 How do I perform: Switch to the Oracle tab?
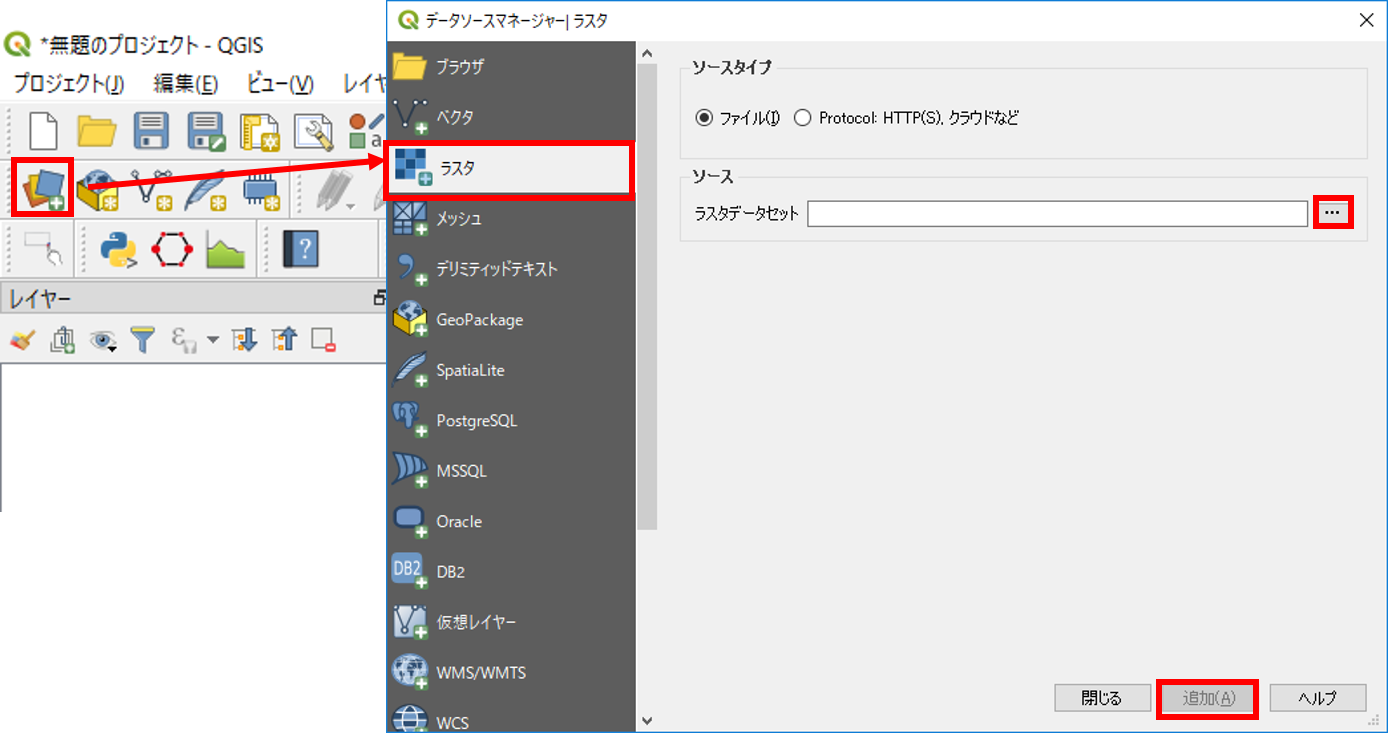(x=511, y=522)
